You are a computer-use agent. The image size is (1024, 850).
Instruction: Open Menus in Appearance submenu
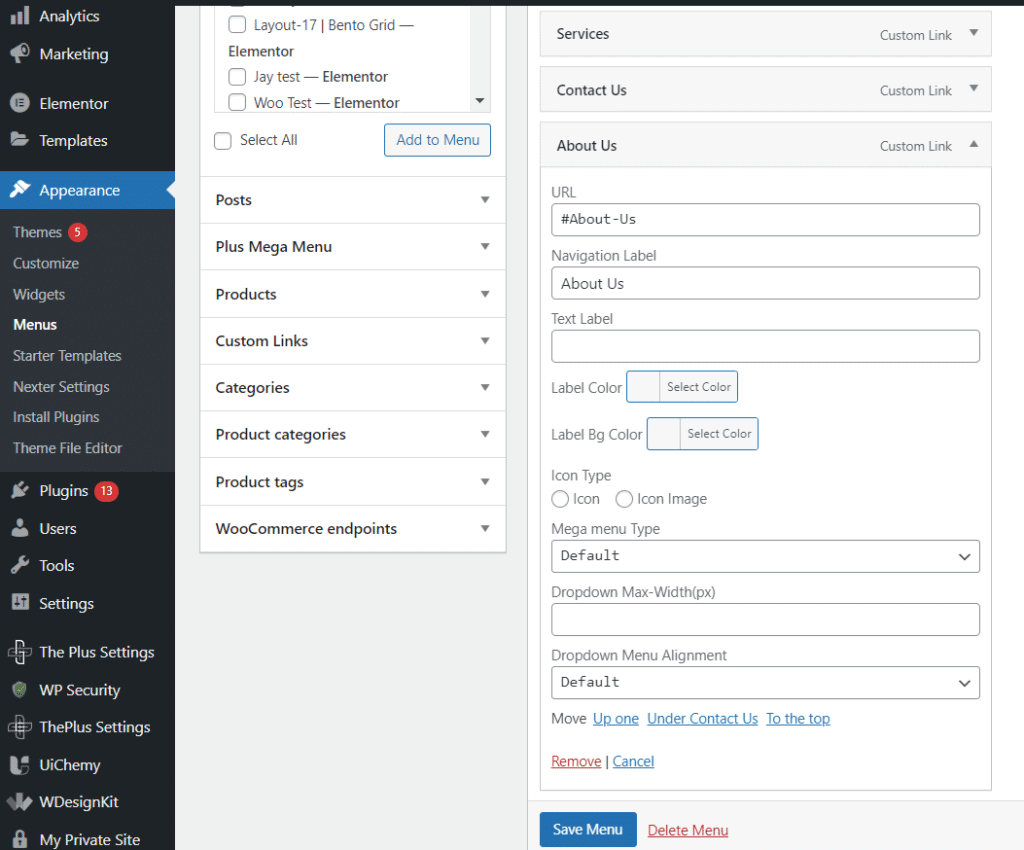click(35, 324)
